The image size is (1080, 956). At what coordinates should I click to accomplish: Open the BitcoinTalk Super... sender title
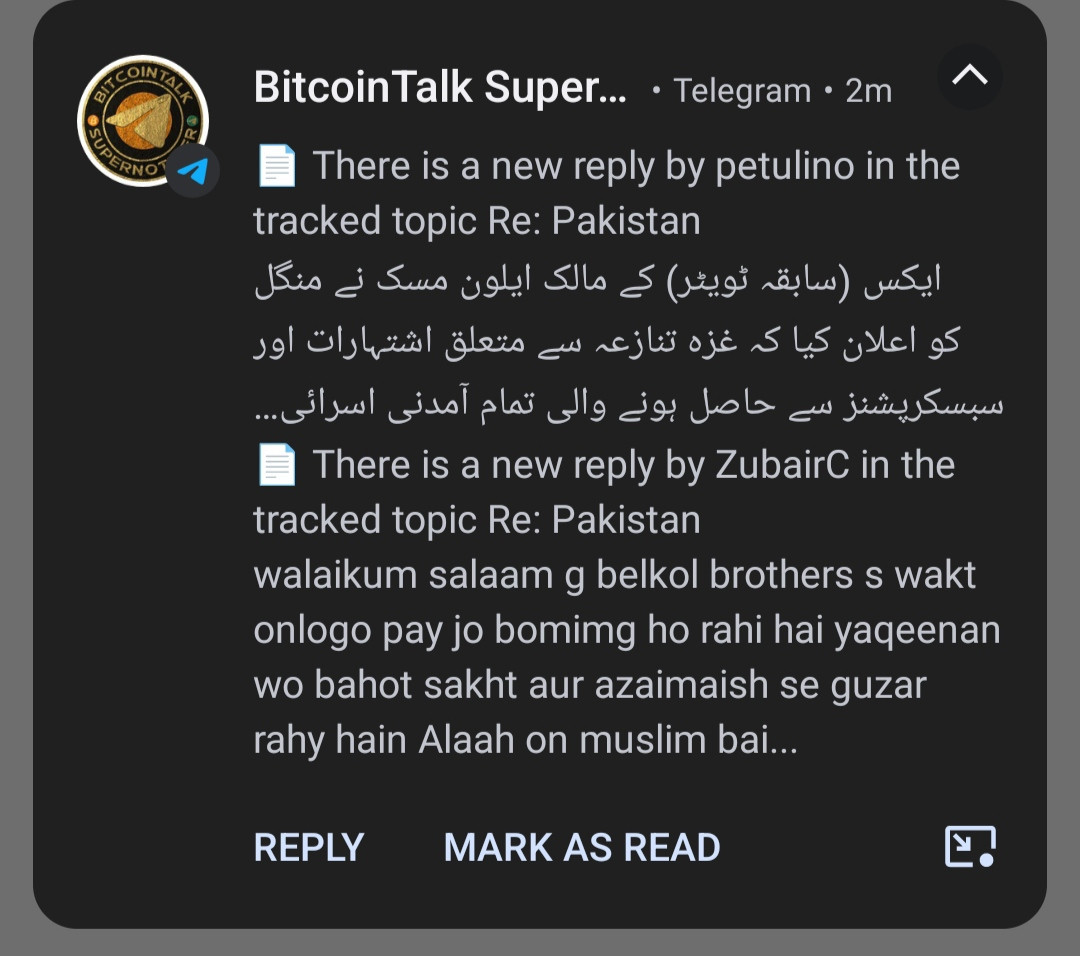coord(440,88)
